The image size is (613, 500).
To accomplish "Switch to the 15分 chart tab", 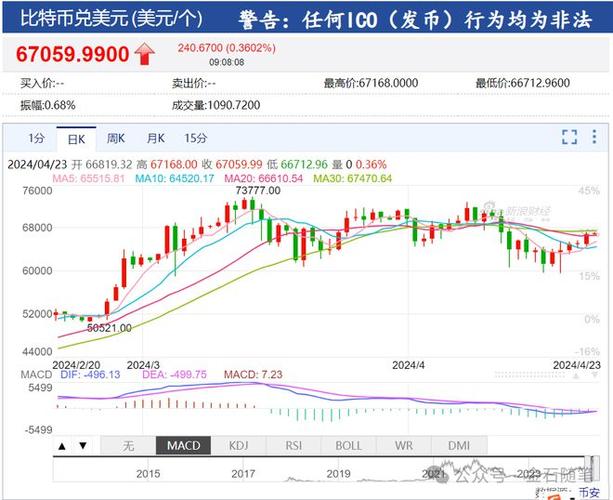I will (195, 138).
